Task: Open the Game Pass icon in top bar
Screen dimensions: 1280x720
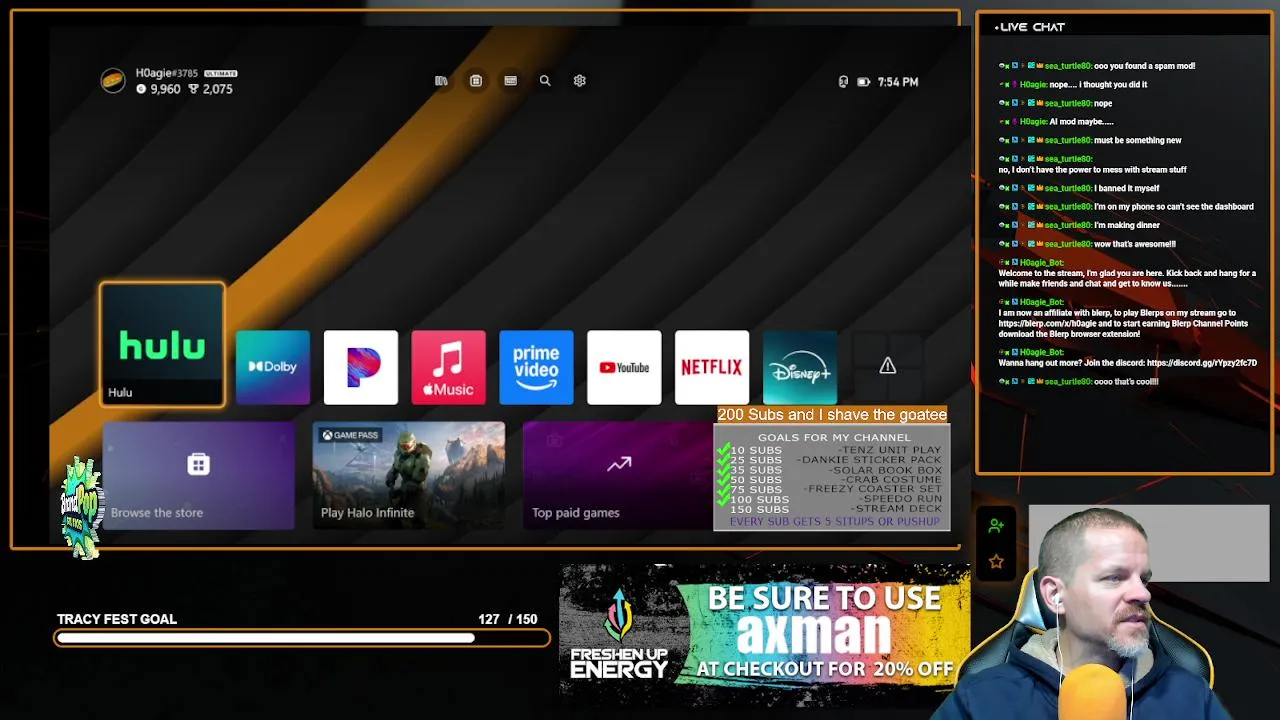Action: click(510, 81)
